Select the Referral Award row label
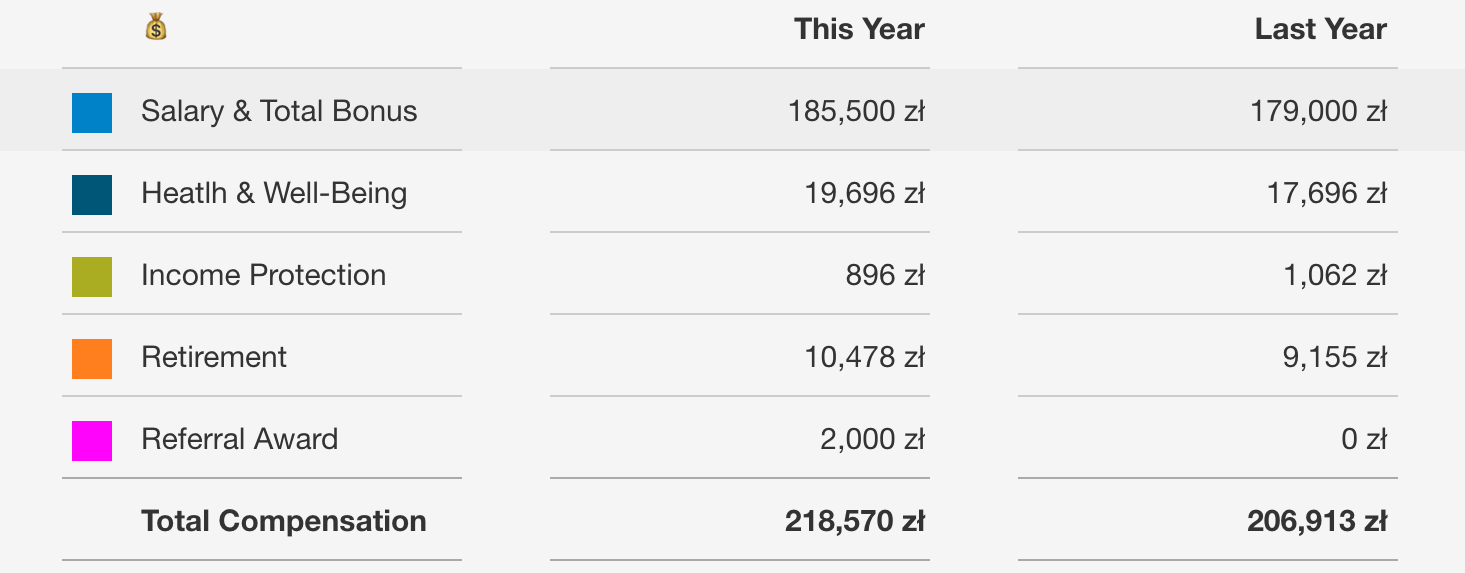Image resolution: width=1465 pixels, height=573 pixels. [240, 439]
